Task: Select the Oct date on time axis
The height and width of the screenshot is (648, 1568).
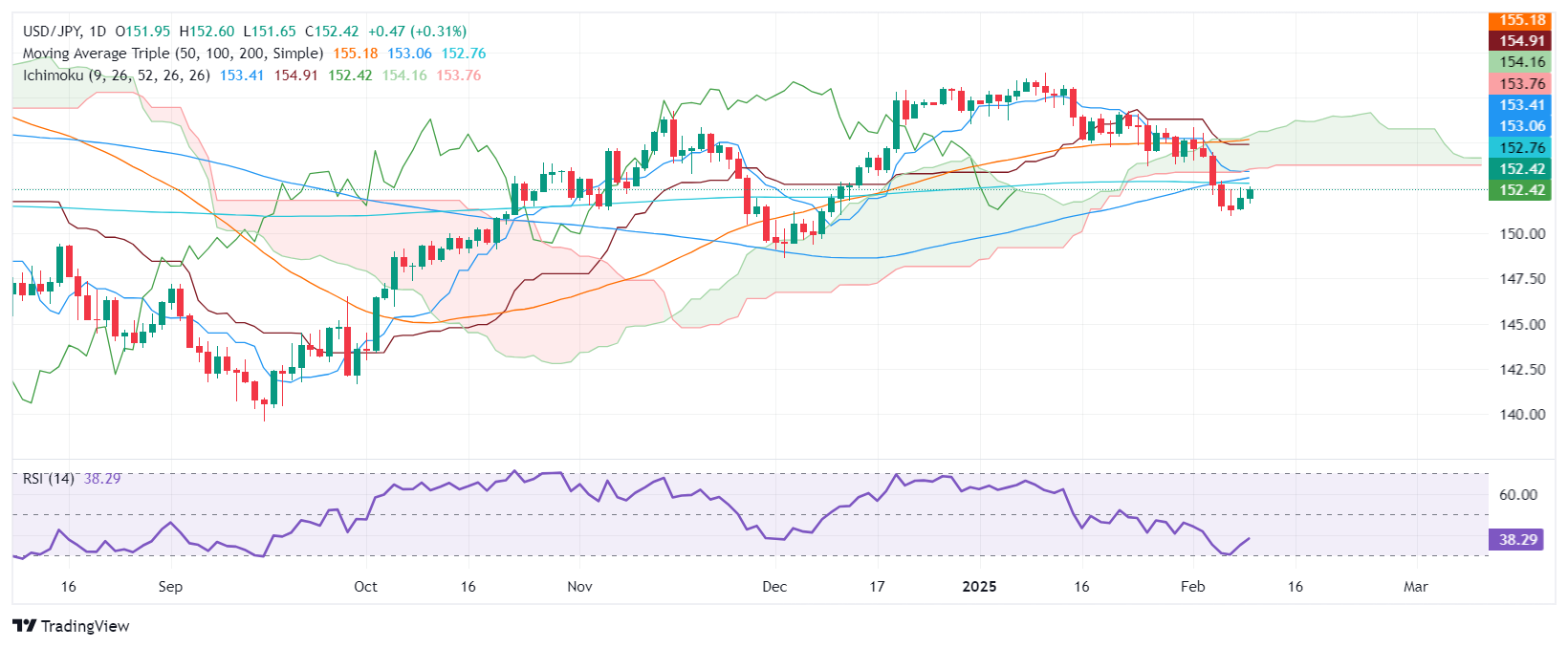Action: (x=365, y=587)
